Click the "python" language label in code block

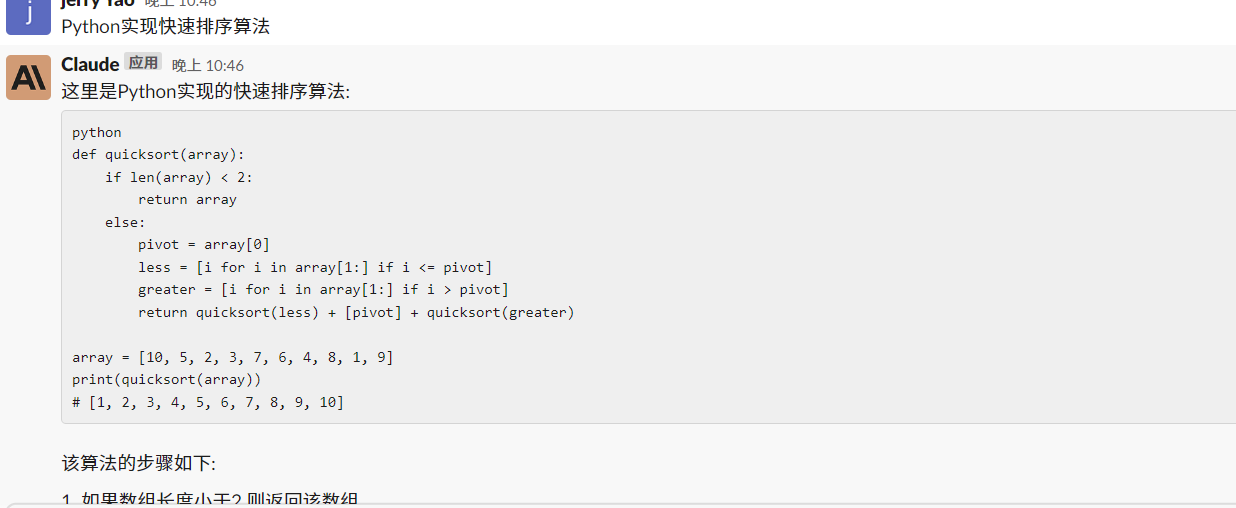coord(97,132)
